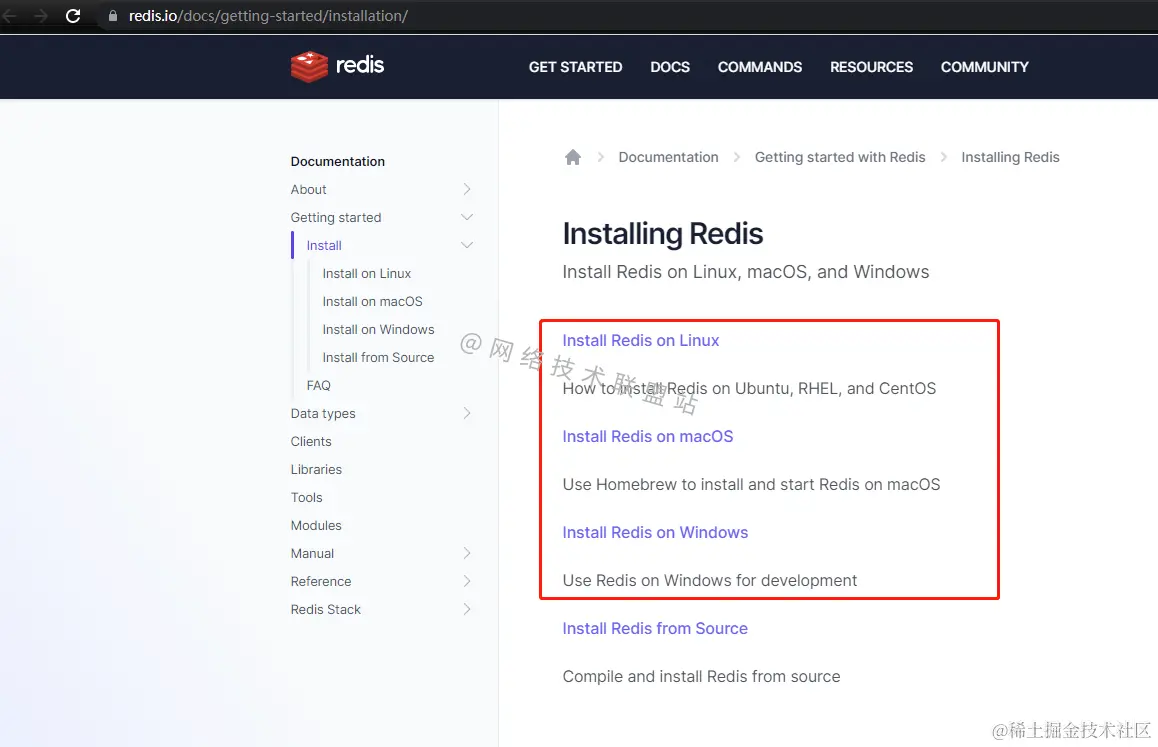This screenshot has height=747, width=1158.
Task: Collapse the Install subsection chevron
Action: point(467,245)
